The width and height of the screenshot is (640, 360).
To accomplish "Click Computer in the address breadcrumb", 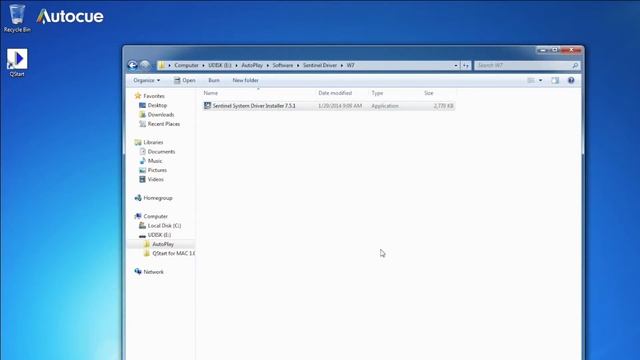I will [186, 65].
